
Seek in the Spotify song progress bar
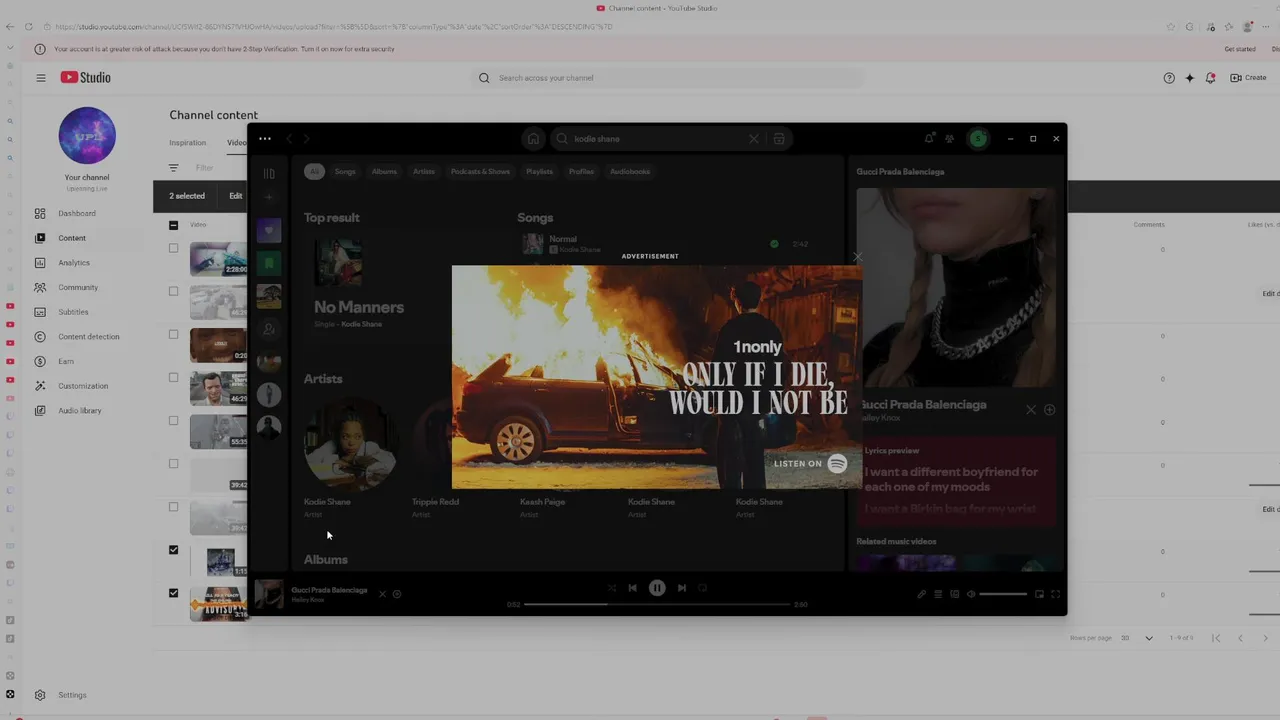tap(658, 604)
